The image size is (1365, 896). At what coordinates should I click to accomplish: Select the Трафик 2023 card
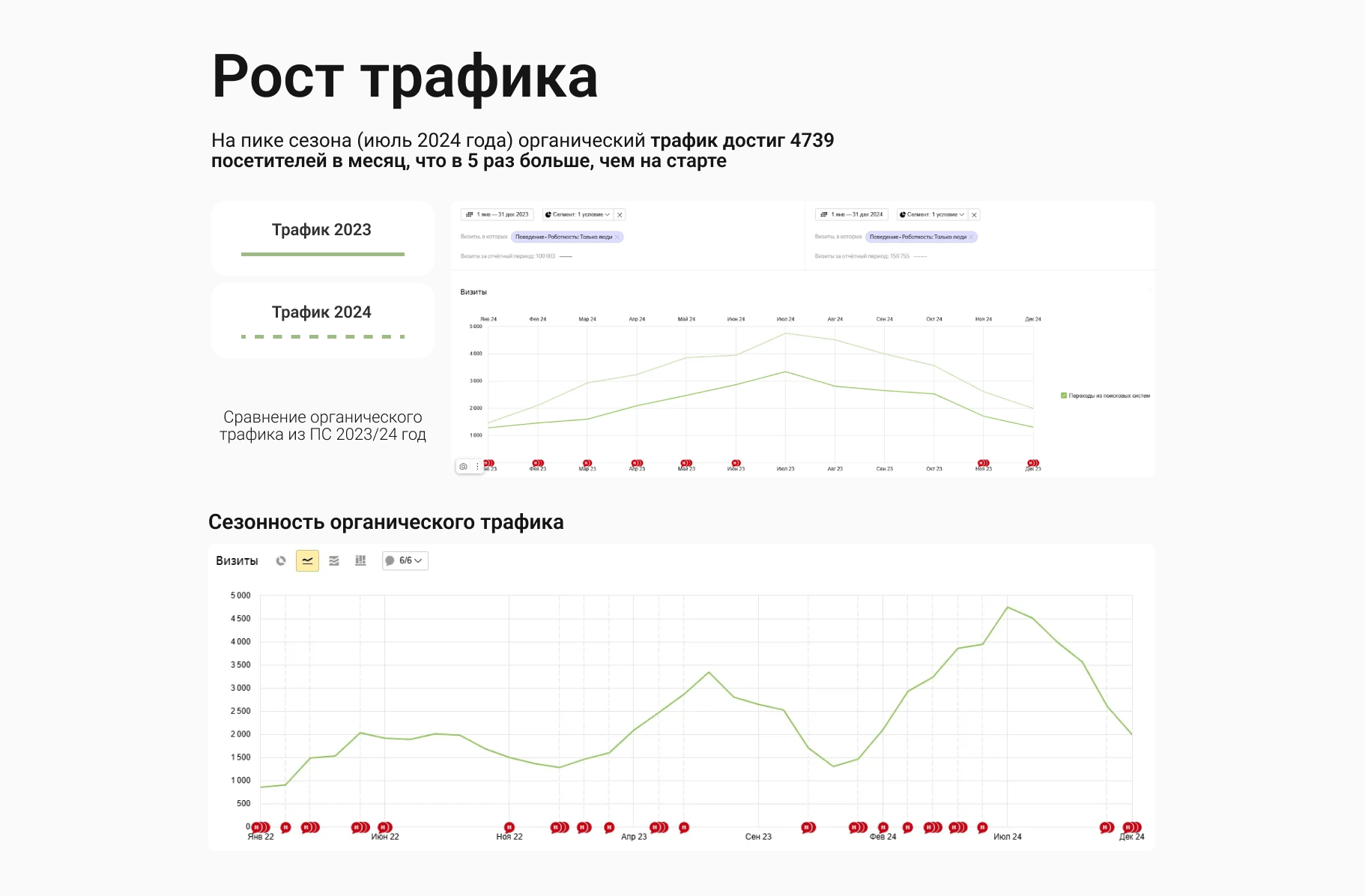323,237
